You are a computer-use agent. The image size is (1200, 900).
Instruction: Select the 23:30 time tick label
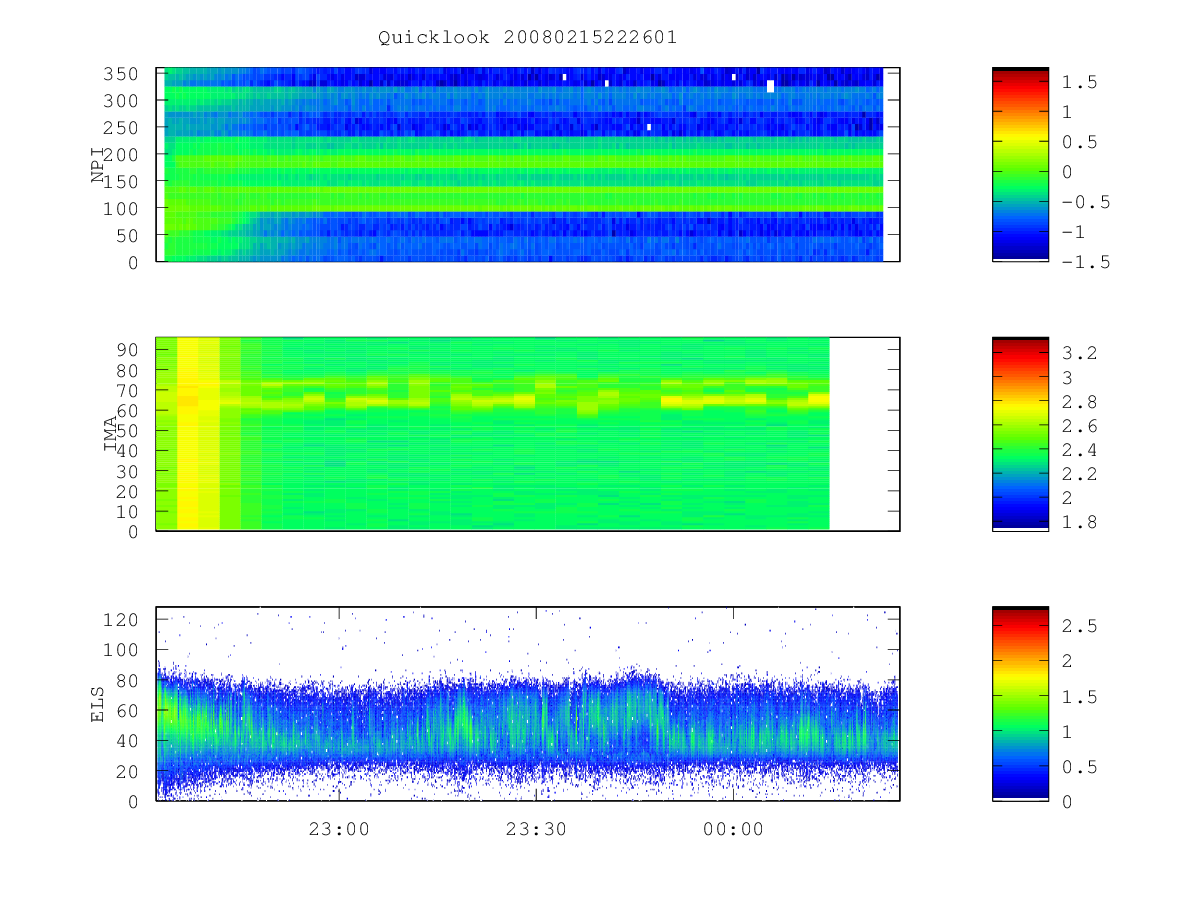coord(536,829)
